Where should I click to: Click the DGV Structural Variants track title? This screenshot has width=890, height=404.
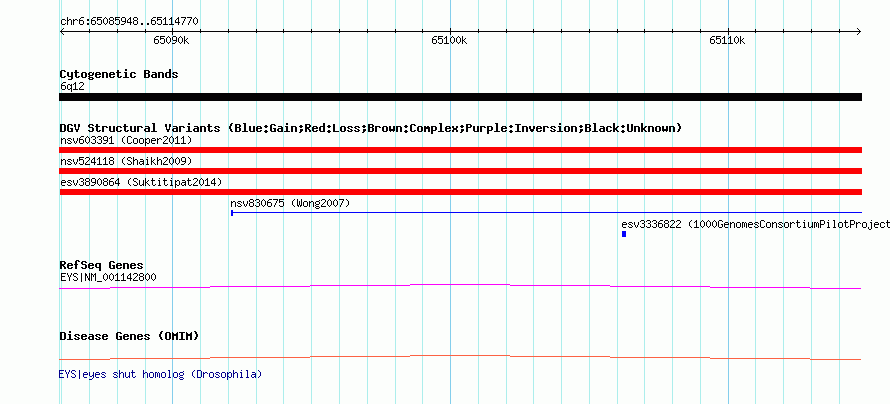[371, 128]
